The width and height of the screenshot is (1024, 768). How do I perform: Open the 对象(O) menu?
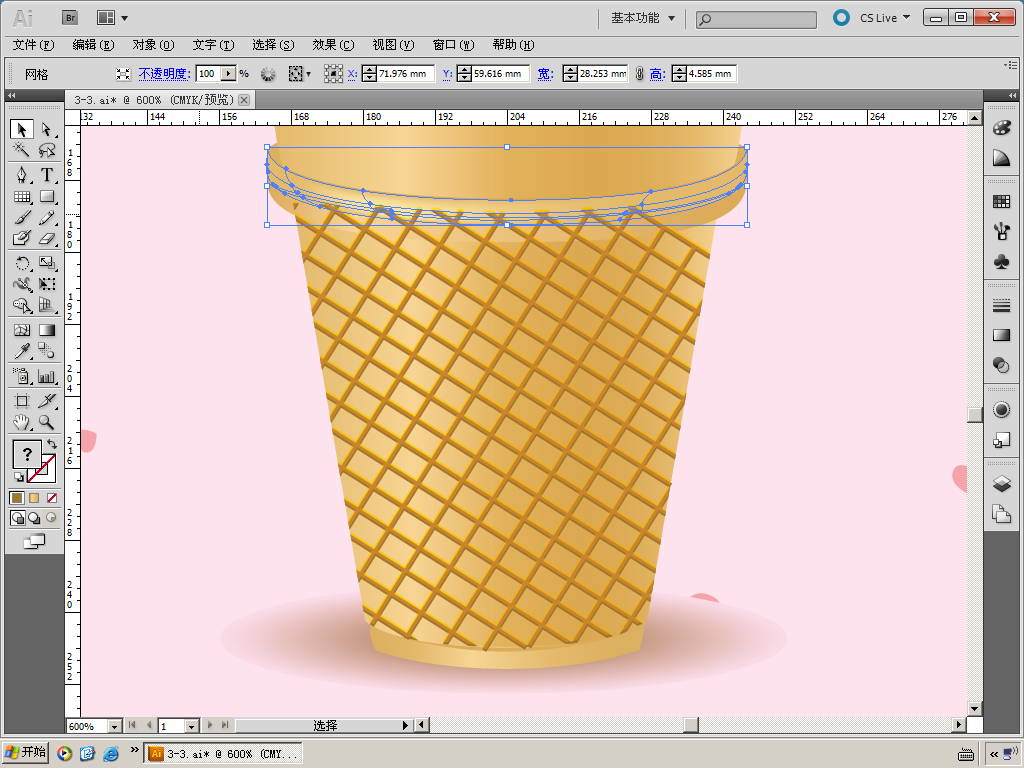tap(152, 45)
